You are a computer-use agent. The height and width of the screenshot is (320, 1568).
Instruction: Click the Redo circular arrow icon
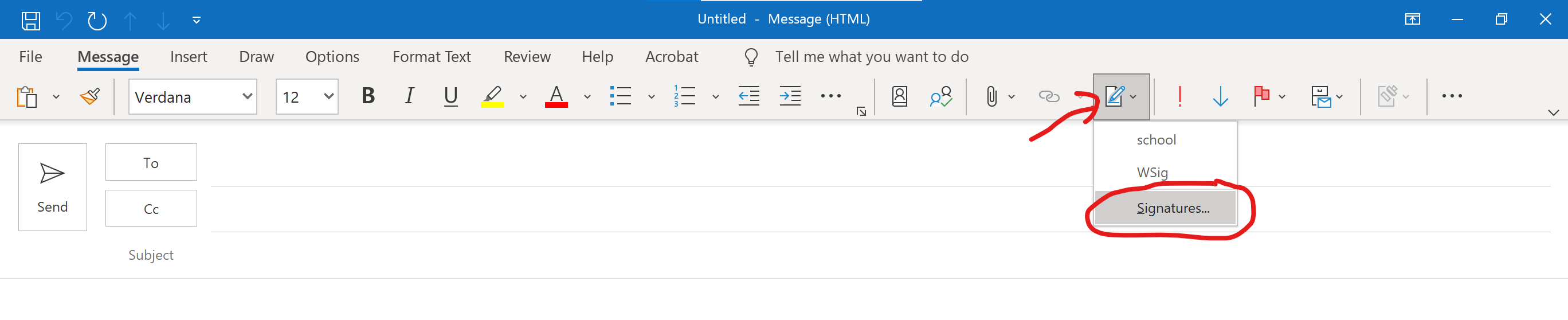pyautogui.click(x=97, y=20)
